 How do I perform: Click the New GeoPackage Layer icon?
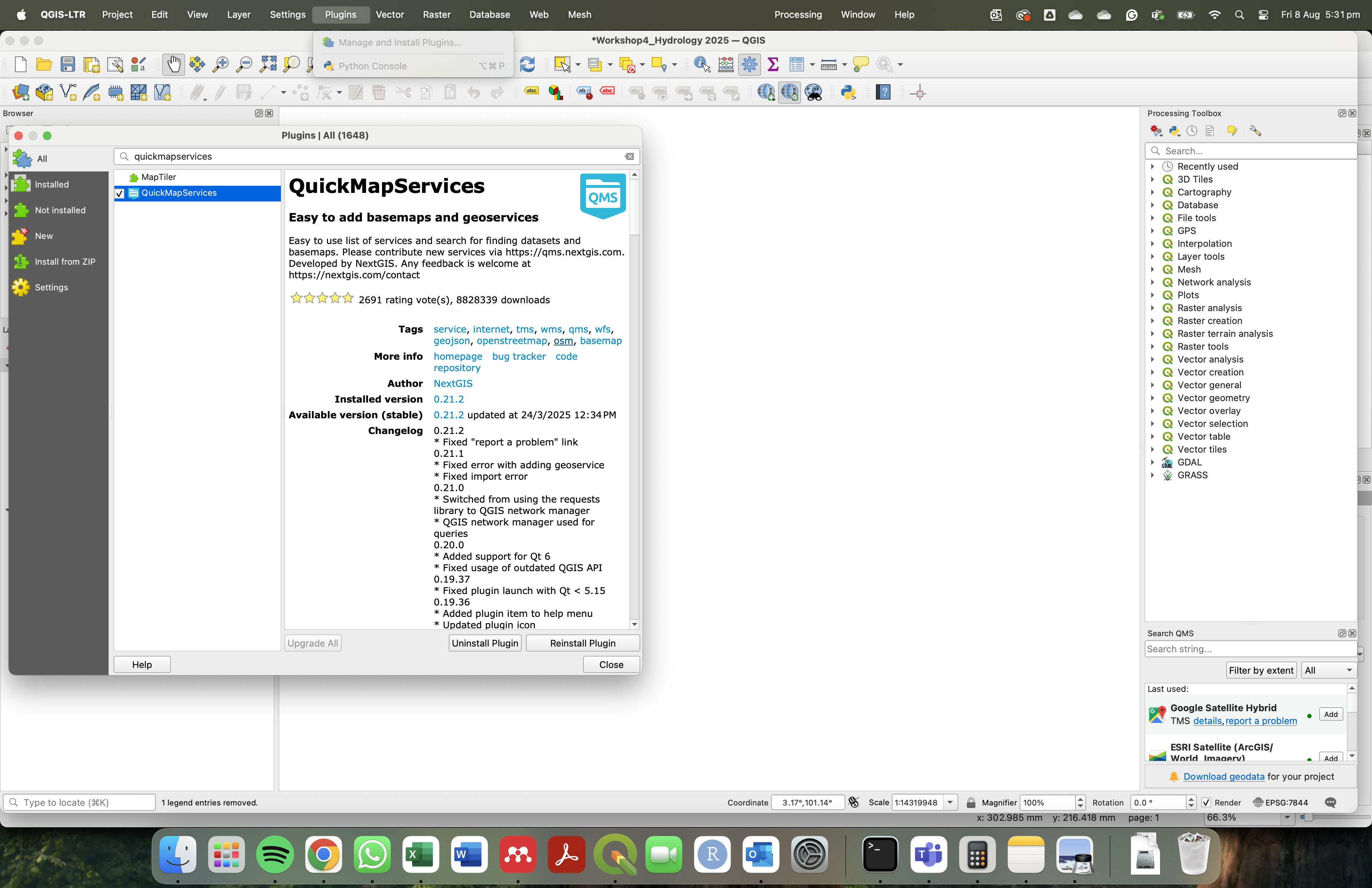pyautogui.click(x=44, y=92)
